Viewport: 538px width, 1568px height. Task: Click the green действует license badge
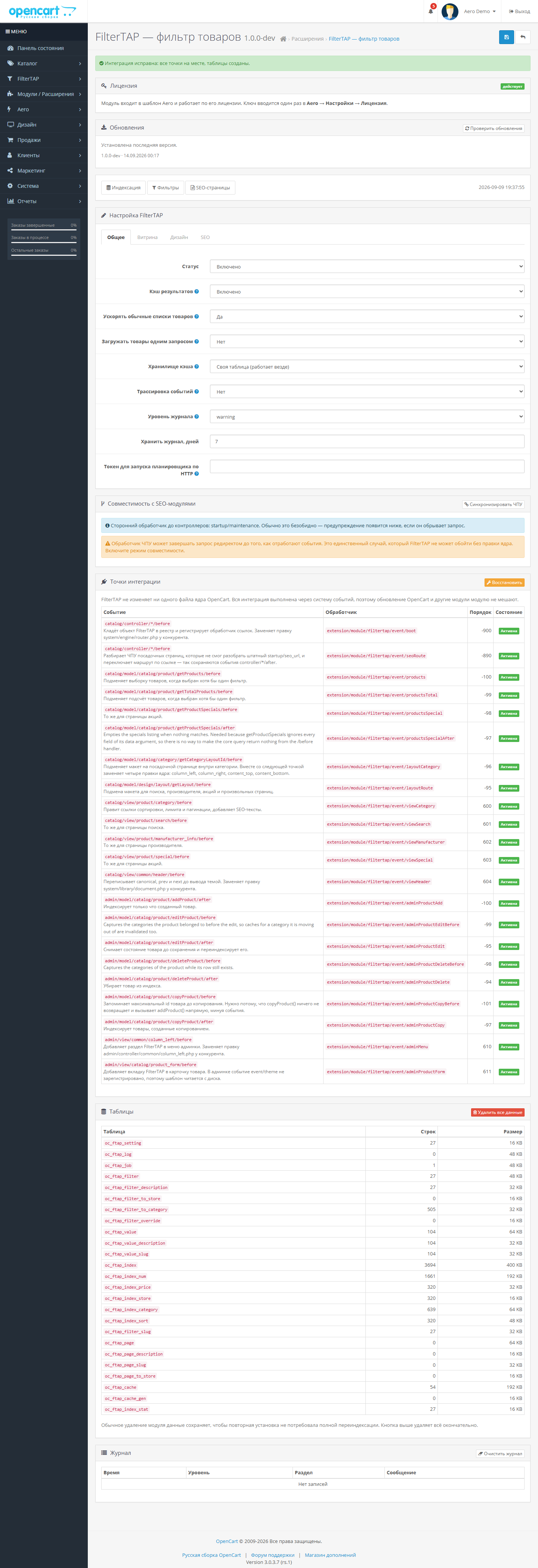point(513,86)
